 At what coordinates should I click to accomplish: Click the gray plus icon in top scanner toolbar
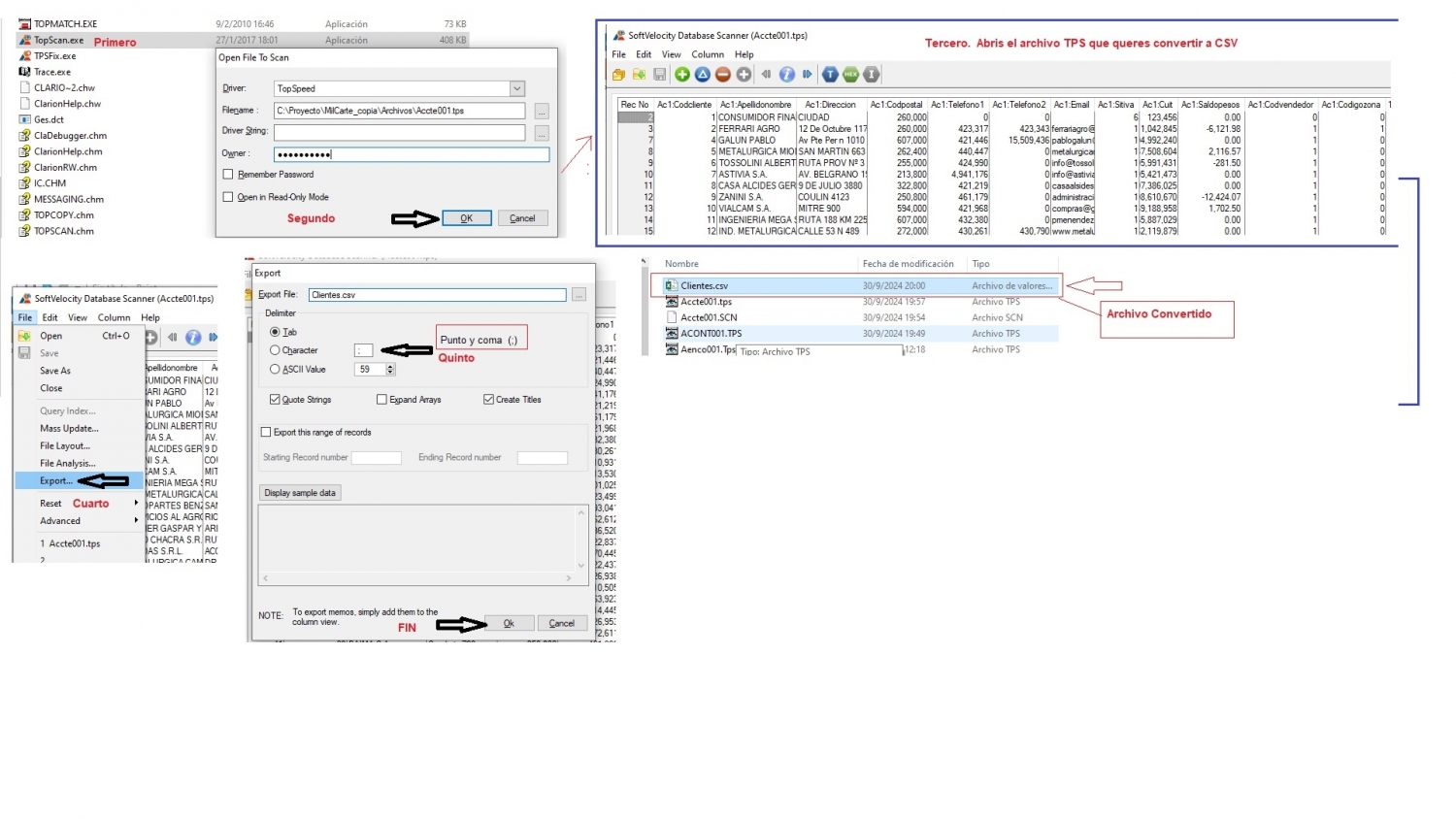click(744, 75)
